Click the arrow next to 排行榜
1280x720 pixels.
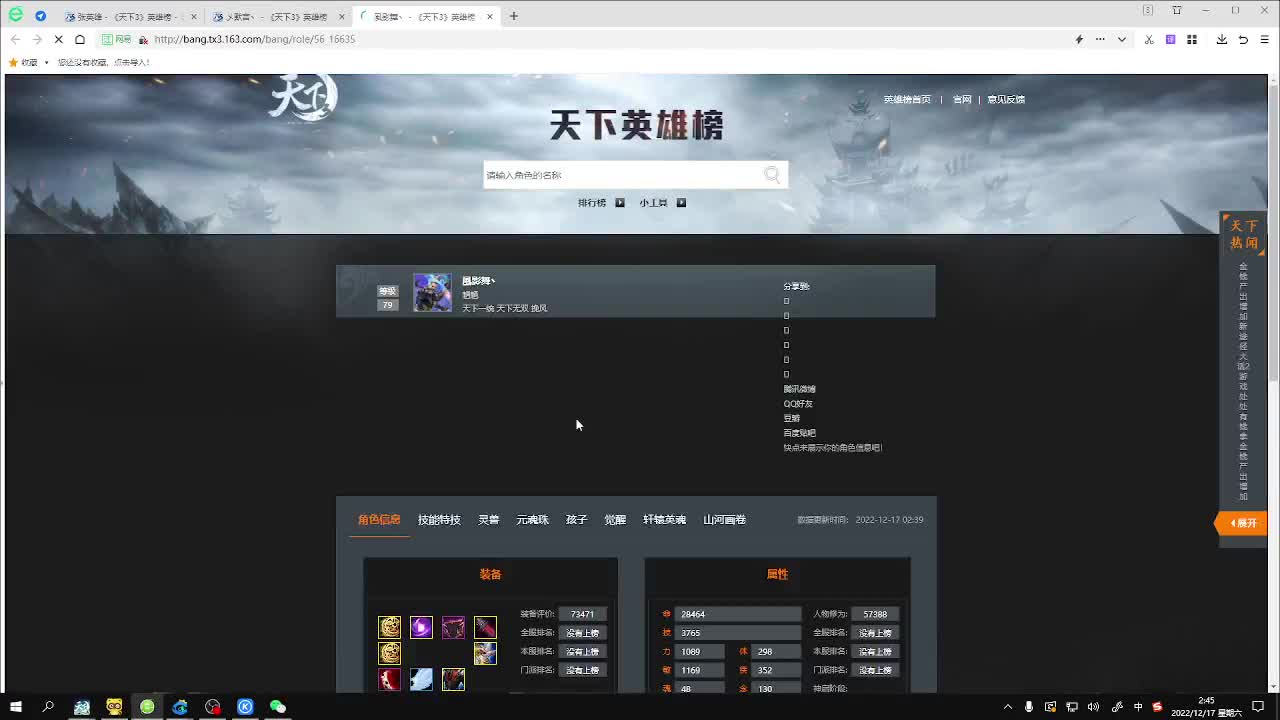click(x=620, y=203)
